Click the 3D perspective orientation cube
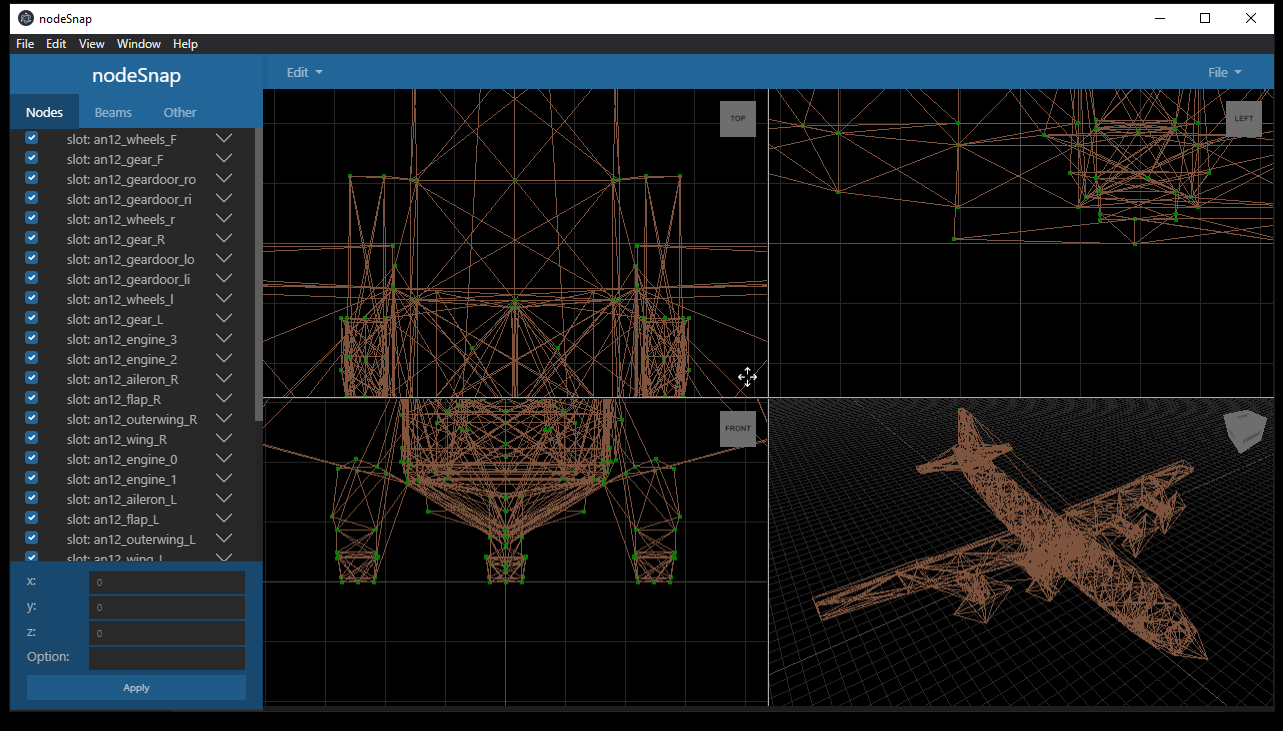Viewport: 1283px width, 731px height. point(1244,431)
